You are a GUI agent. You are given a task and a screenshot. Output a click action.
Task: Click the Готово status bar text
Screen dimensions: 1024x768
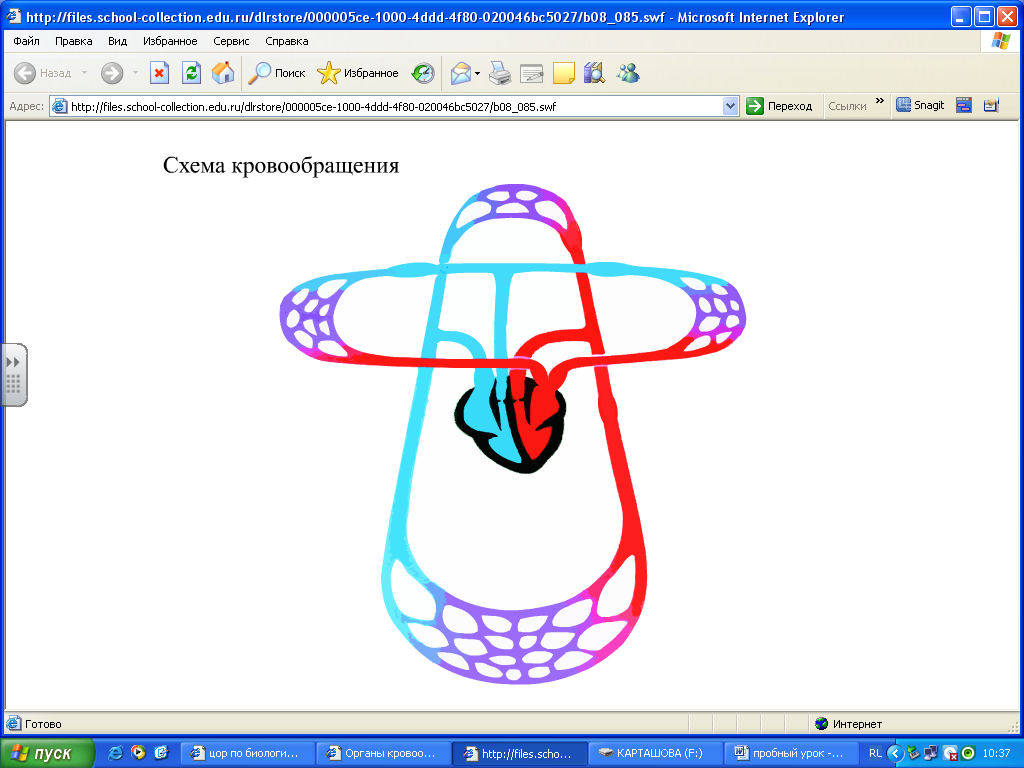tap(43, 724)
